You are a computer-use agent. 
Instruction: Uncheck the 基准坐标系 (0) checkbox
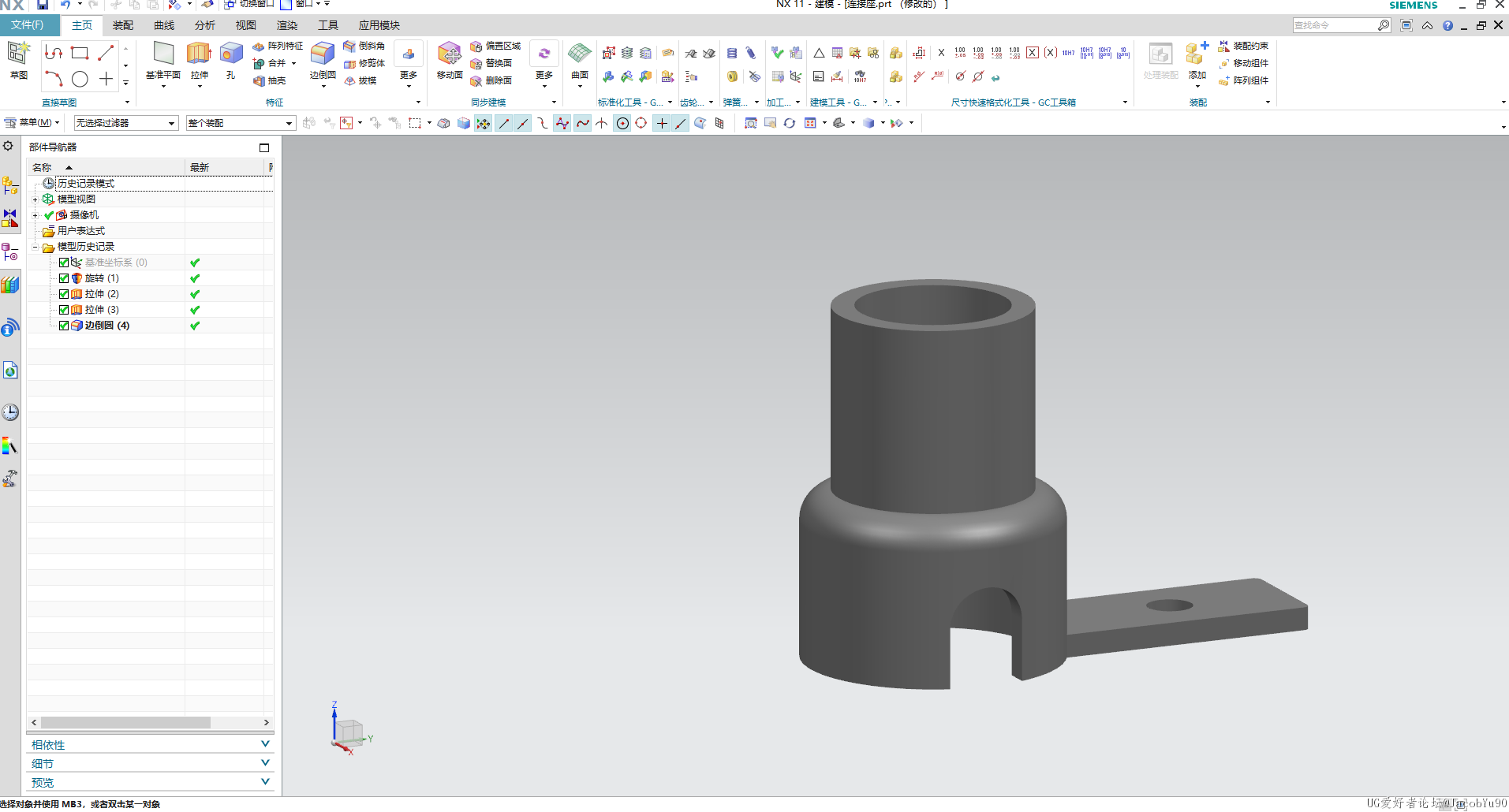pos(64,263)
